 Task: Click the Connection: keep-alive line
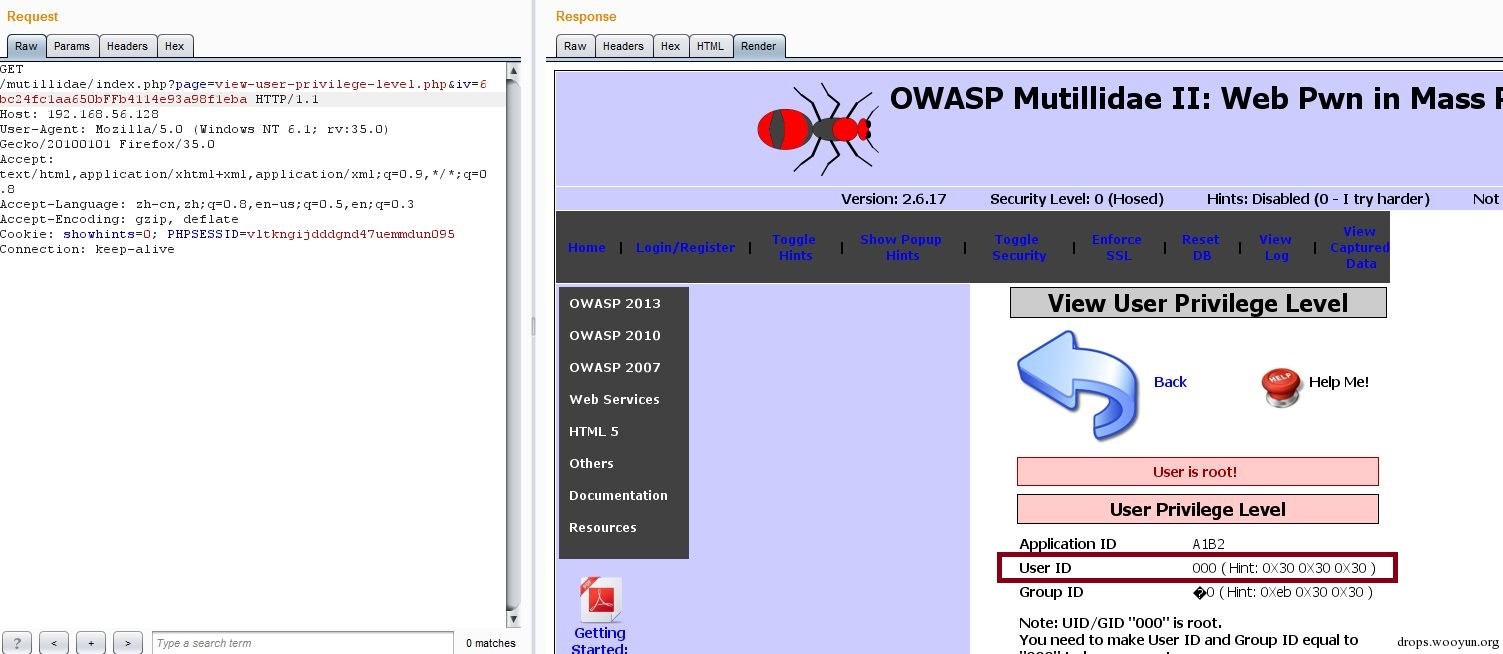point(87,249)
